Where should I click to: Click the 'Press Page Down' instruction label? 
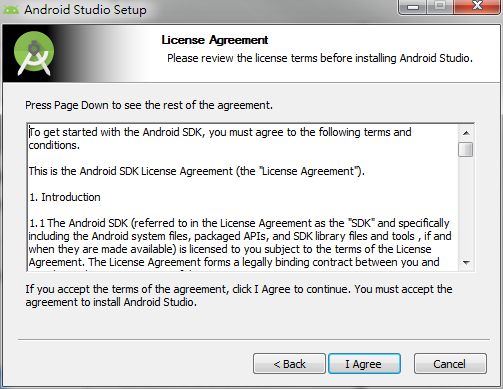(x=149, y=105)
